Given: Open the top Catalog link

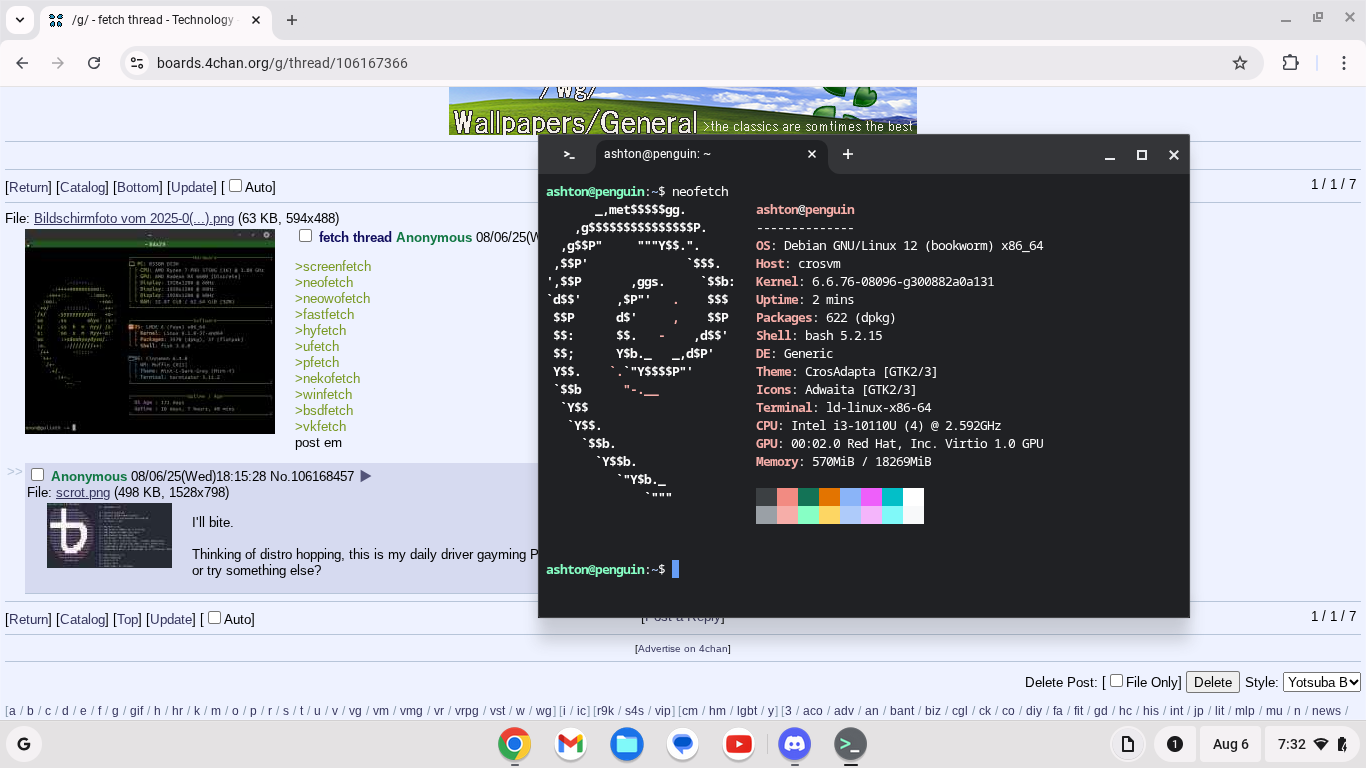Looking at the screenshot, I should [x=82, y=187].
